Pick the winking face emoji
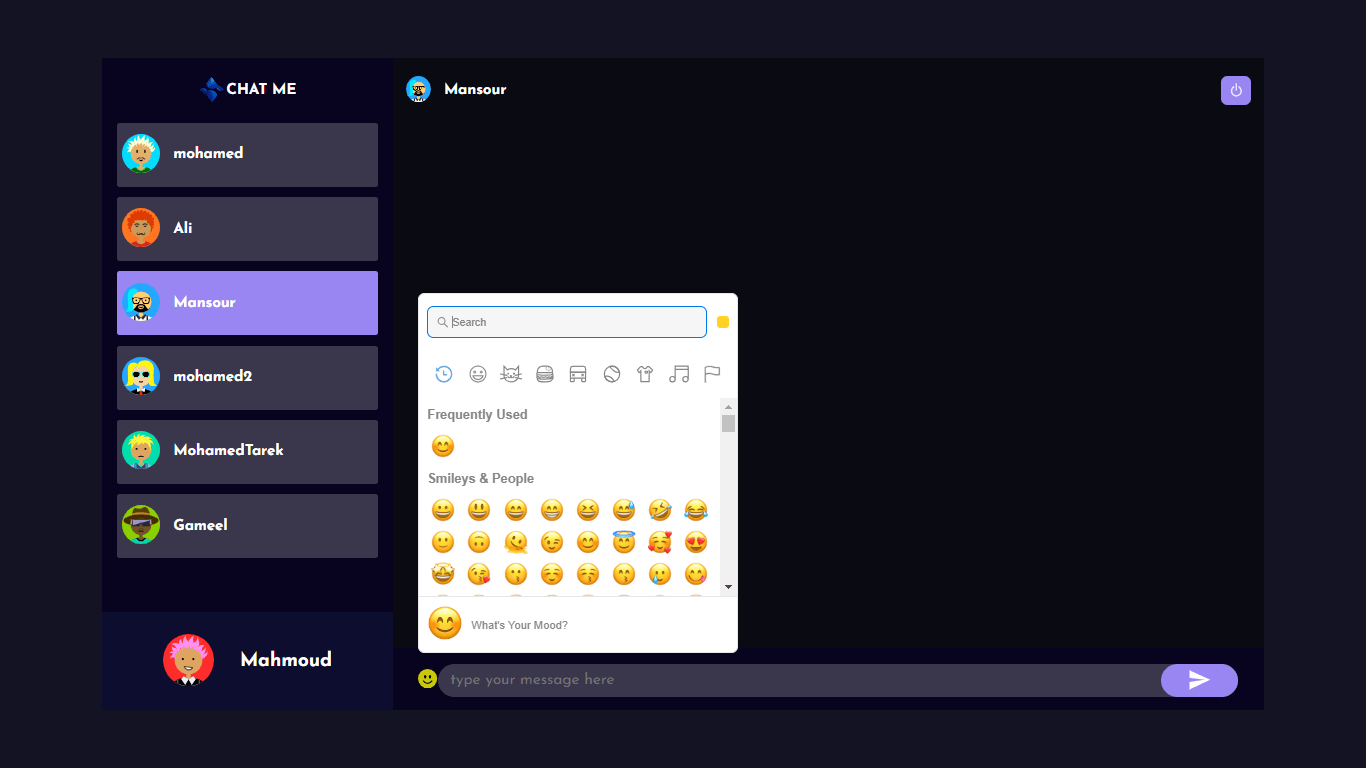The image size is (1366, 768). pos(552,542)
